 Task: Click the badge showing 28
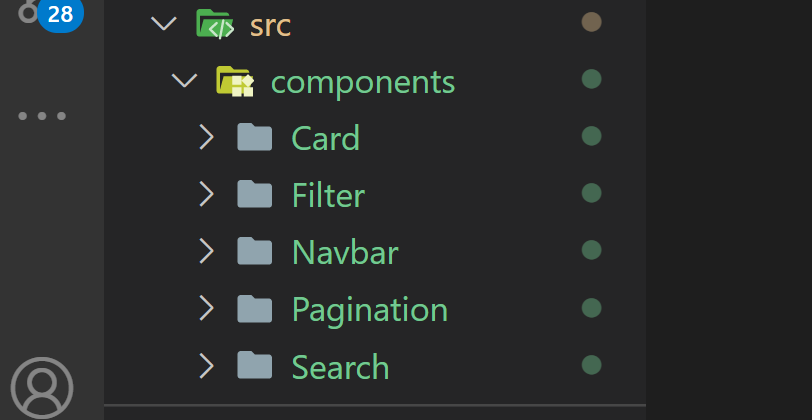pyautogui.click(x=60, y=15)
